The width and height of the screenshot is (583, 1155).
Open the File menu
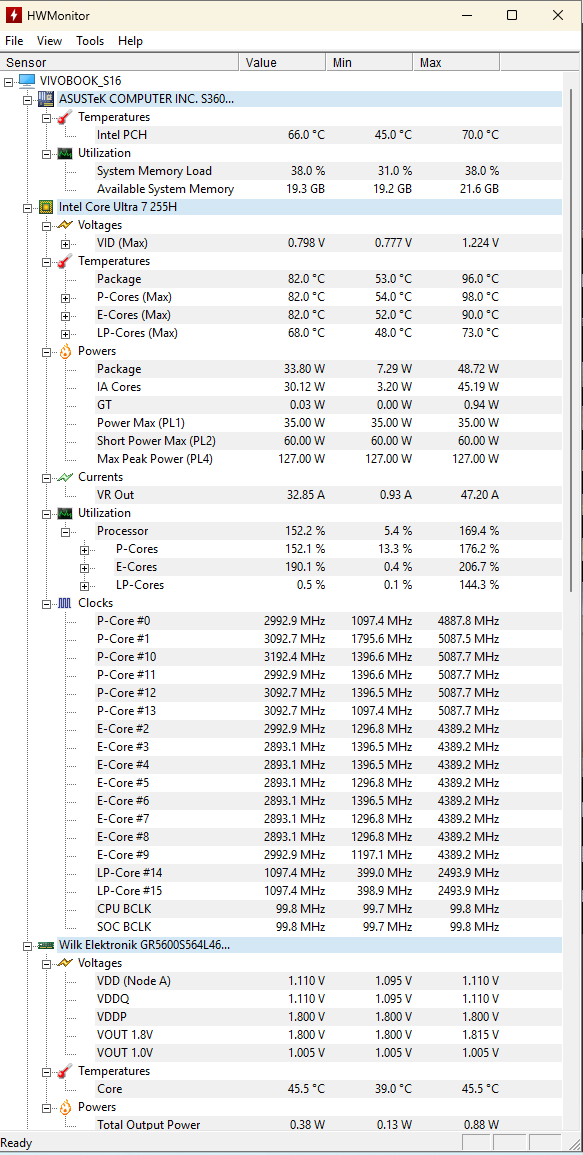[14, 41]
